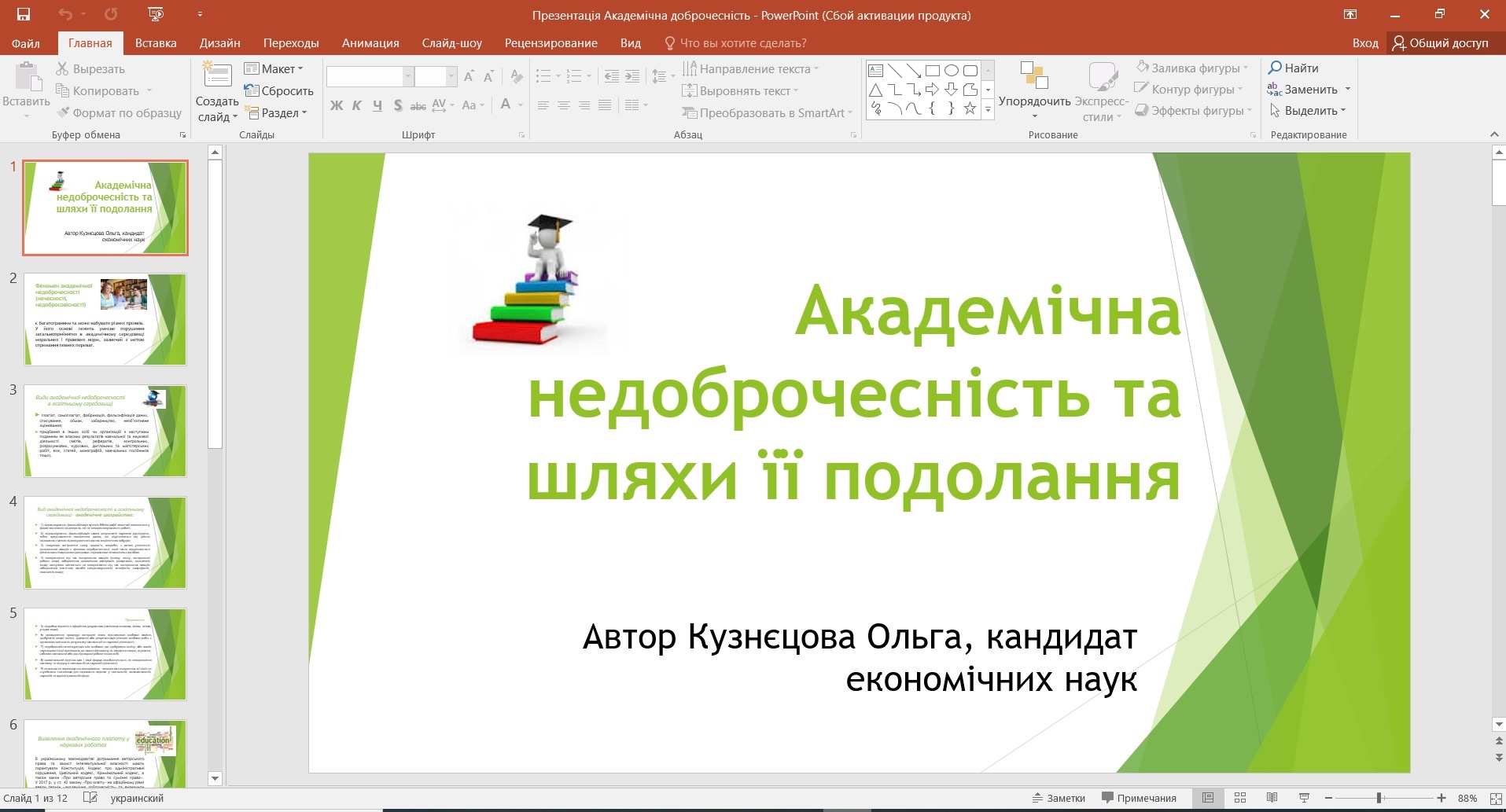Click the Reset (Сбросить) button
Viewport: 1506px width, 812px height.
tap(279, 91)
